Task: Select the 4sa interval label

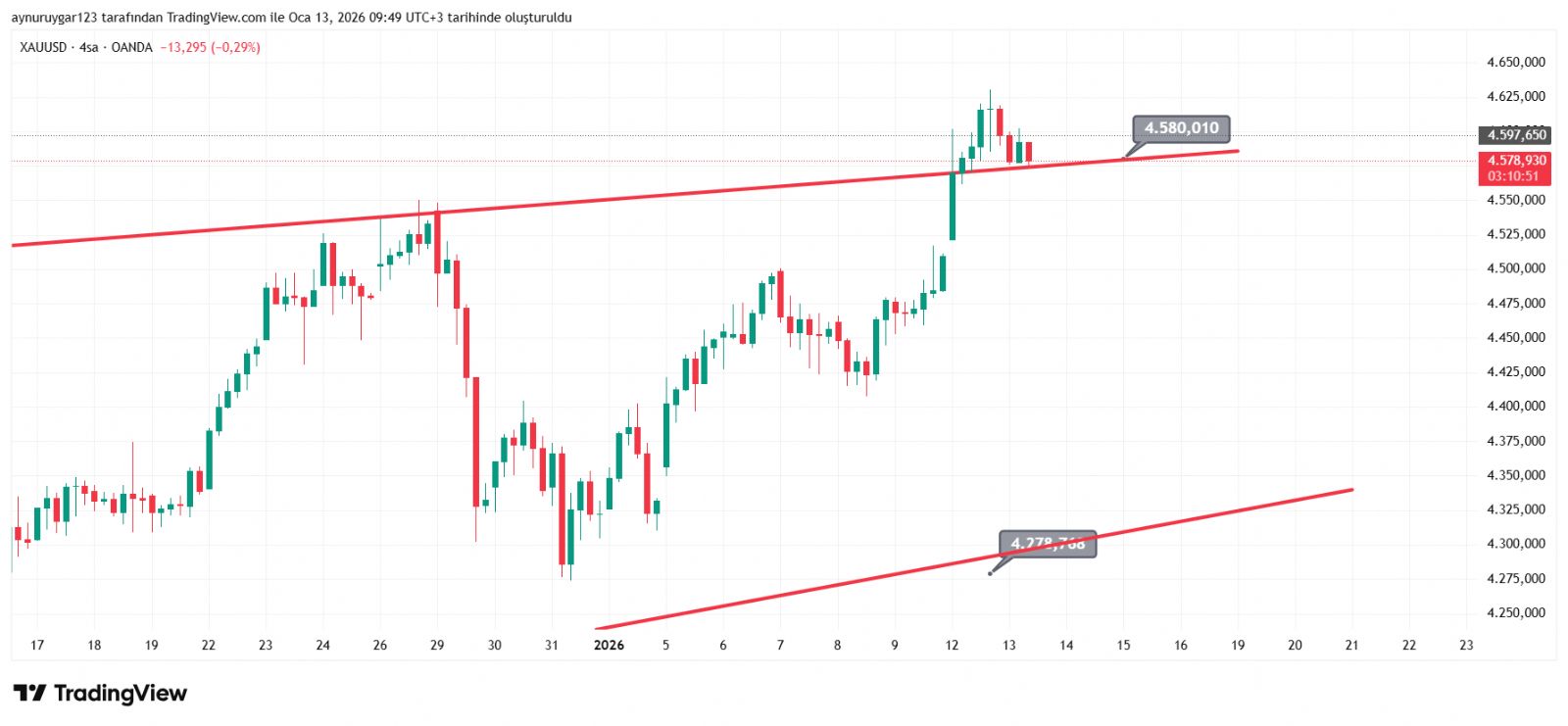Action: point(89,47)
